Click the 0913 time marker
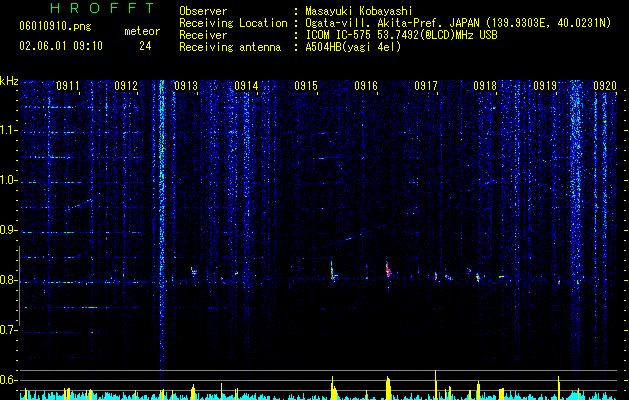Viewport: 629px width, 400px height. pyautogui.click(x=186, y=85)
